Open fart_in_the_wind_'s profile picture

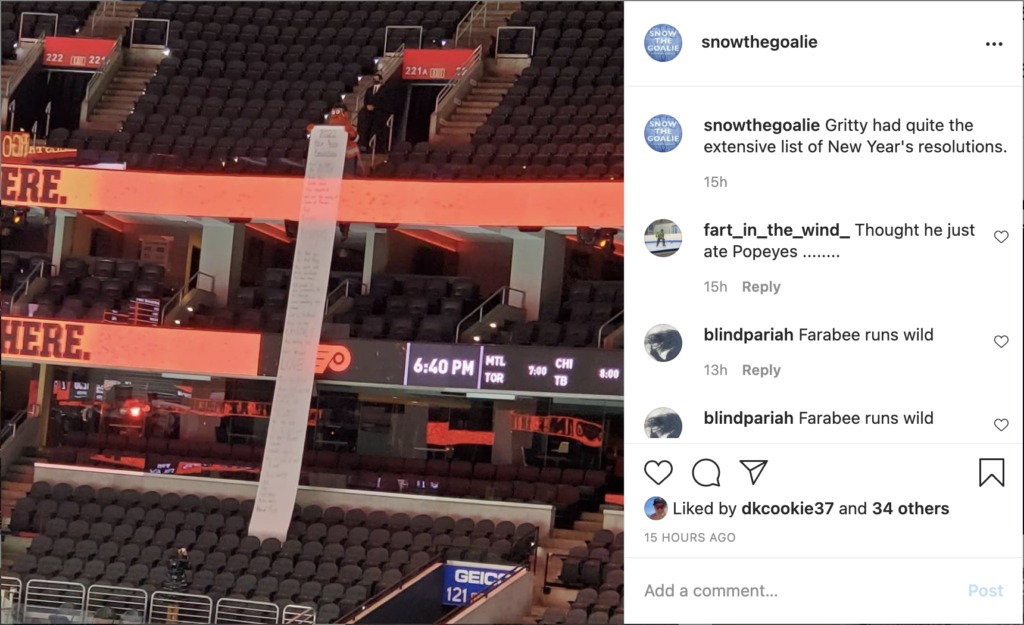tap(663, 238)
